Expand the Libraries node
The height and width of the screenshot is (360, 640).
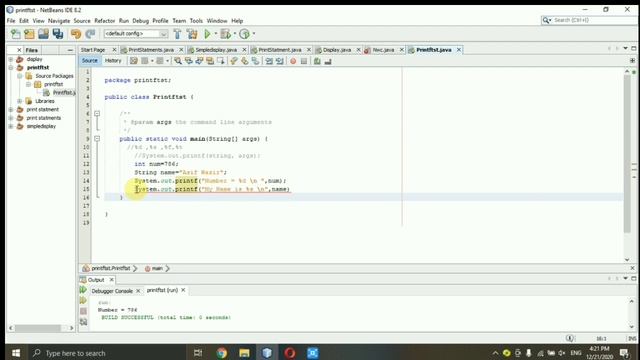19,101
